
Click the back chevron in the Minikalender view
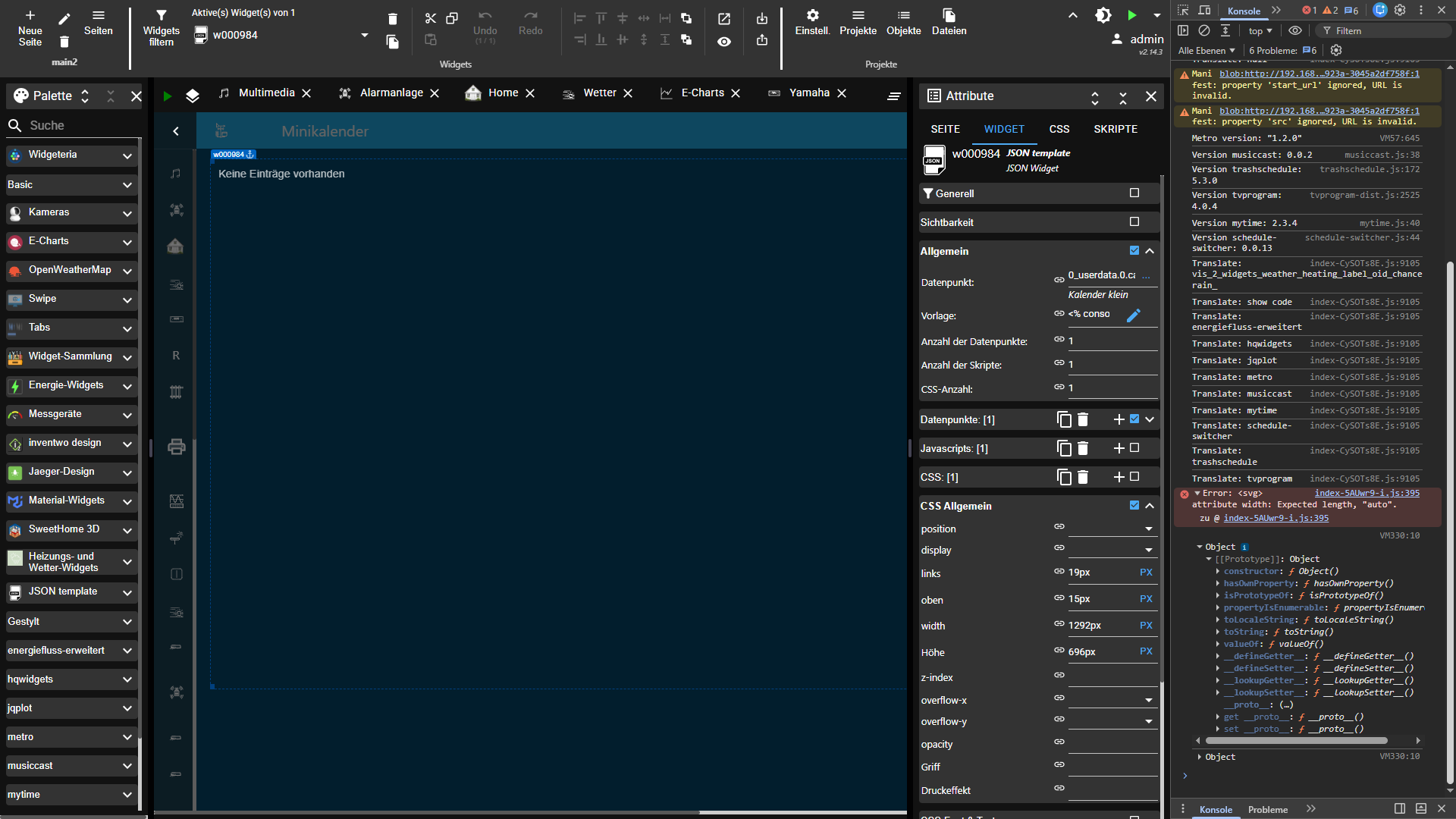176,131
